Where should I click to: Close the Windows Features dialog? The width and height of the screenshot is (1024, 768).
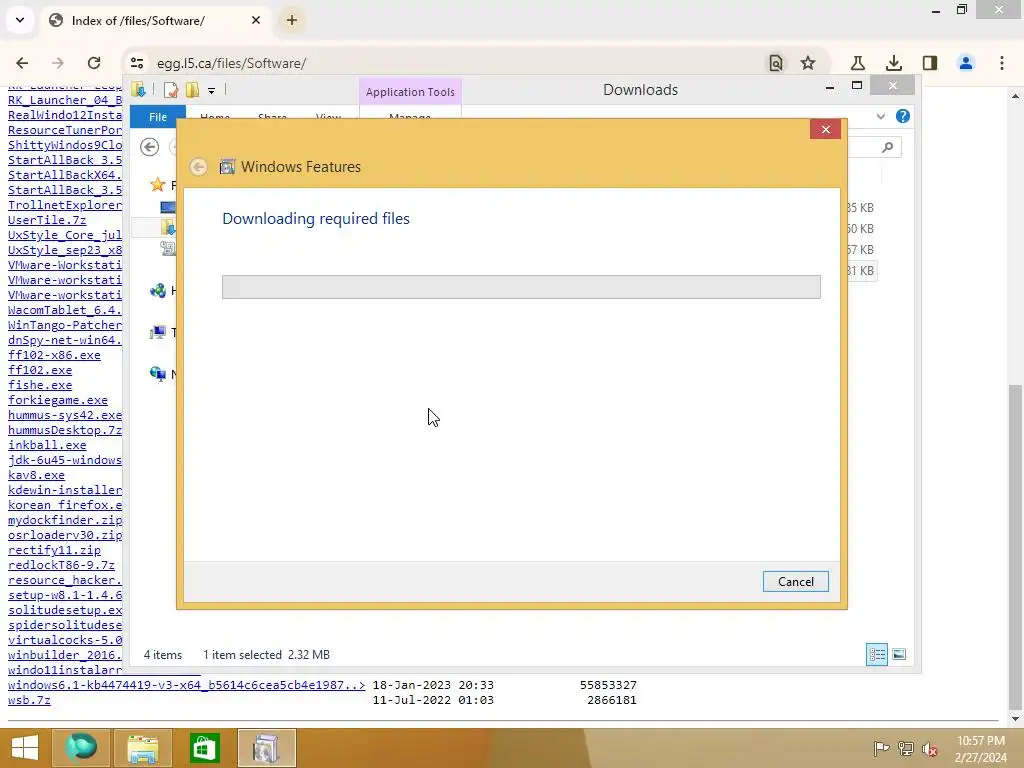[825, 129]
